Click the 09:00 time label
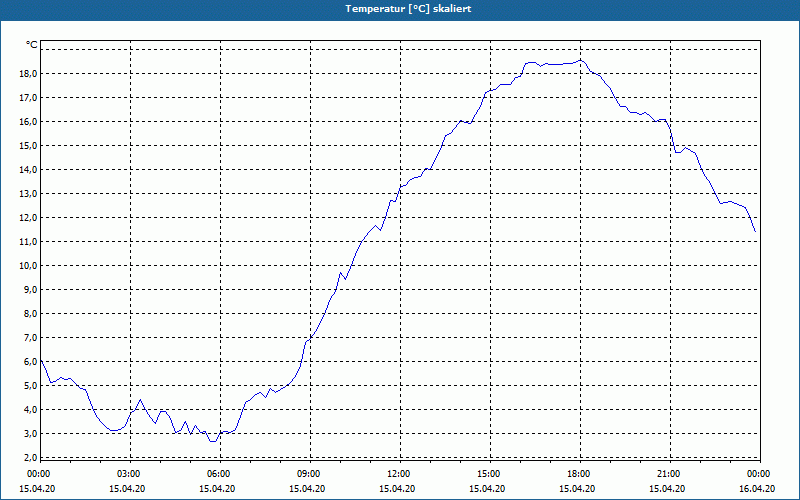Screen dimensions: 800x500 [x=310, y=474]
